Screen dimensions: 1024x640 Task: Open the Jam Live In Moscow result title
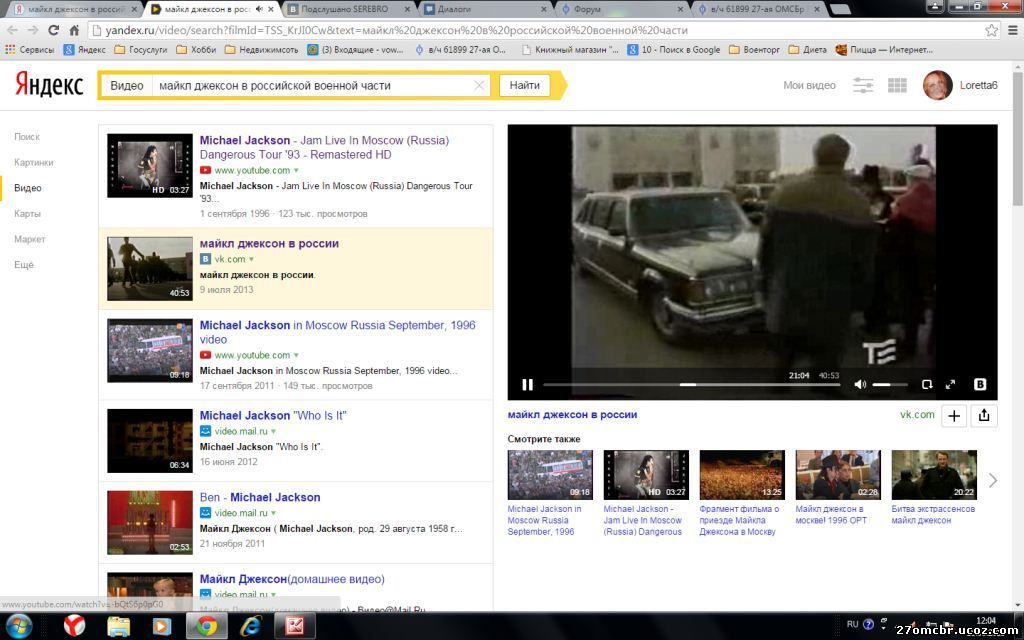325,148
